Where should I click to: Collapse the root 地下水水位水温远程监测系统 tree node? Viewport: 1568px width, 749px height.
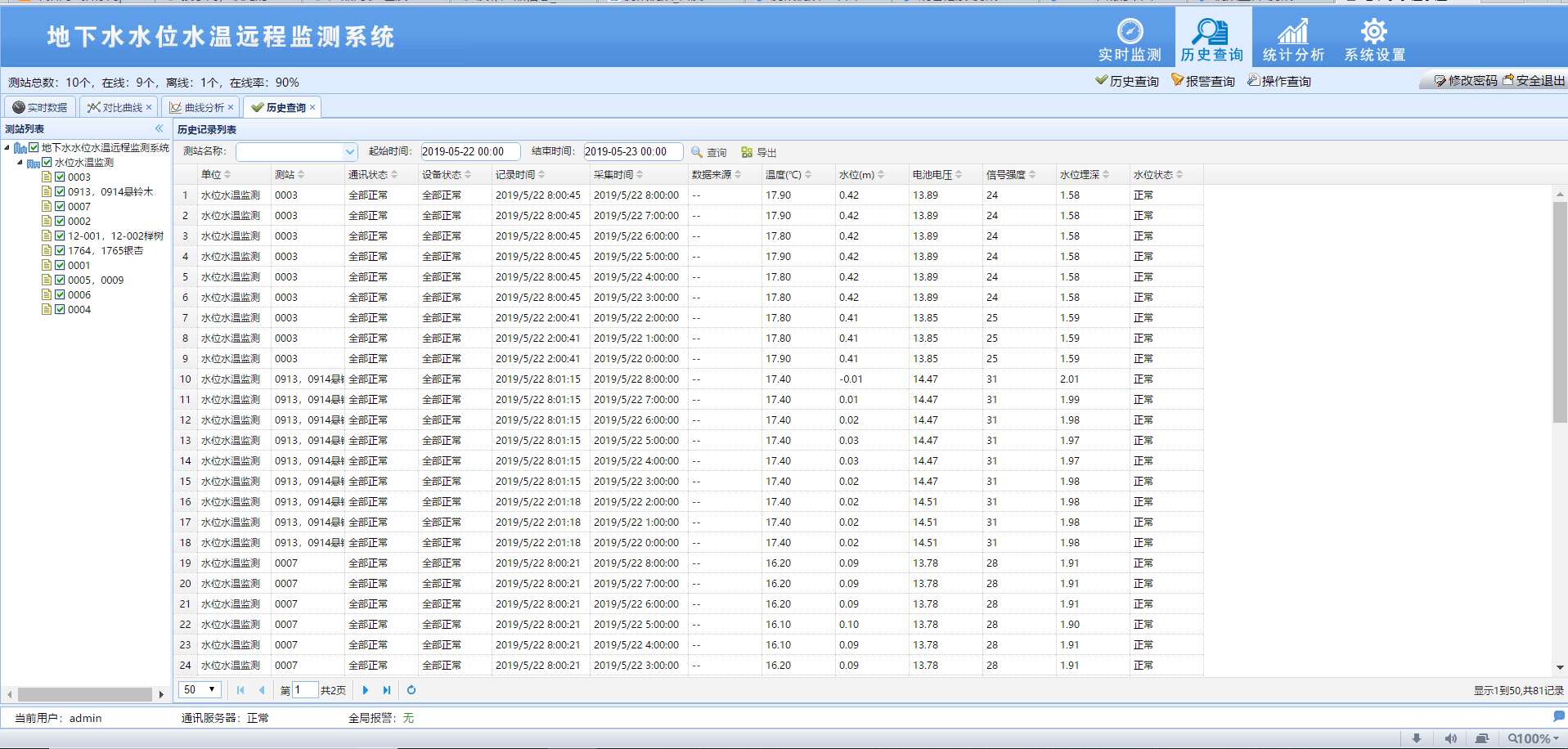click(7, 148)
